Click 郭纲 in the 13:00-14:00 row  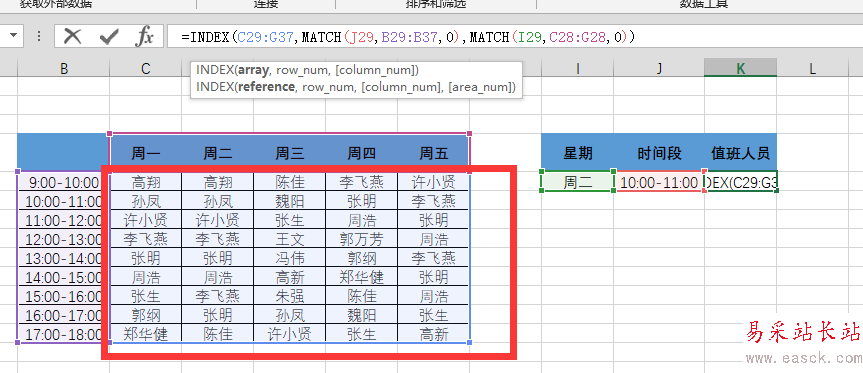[x=362, y=258]
